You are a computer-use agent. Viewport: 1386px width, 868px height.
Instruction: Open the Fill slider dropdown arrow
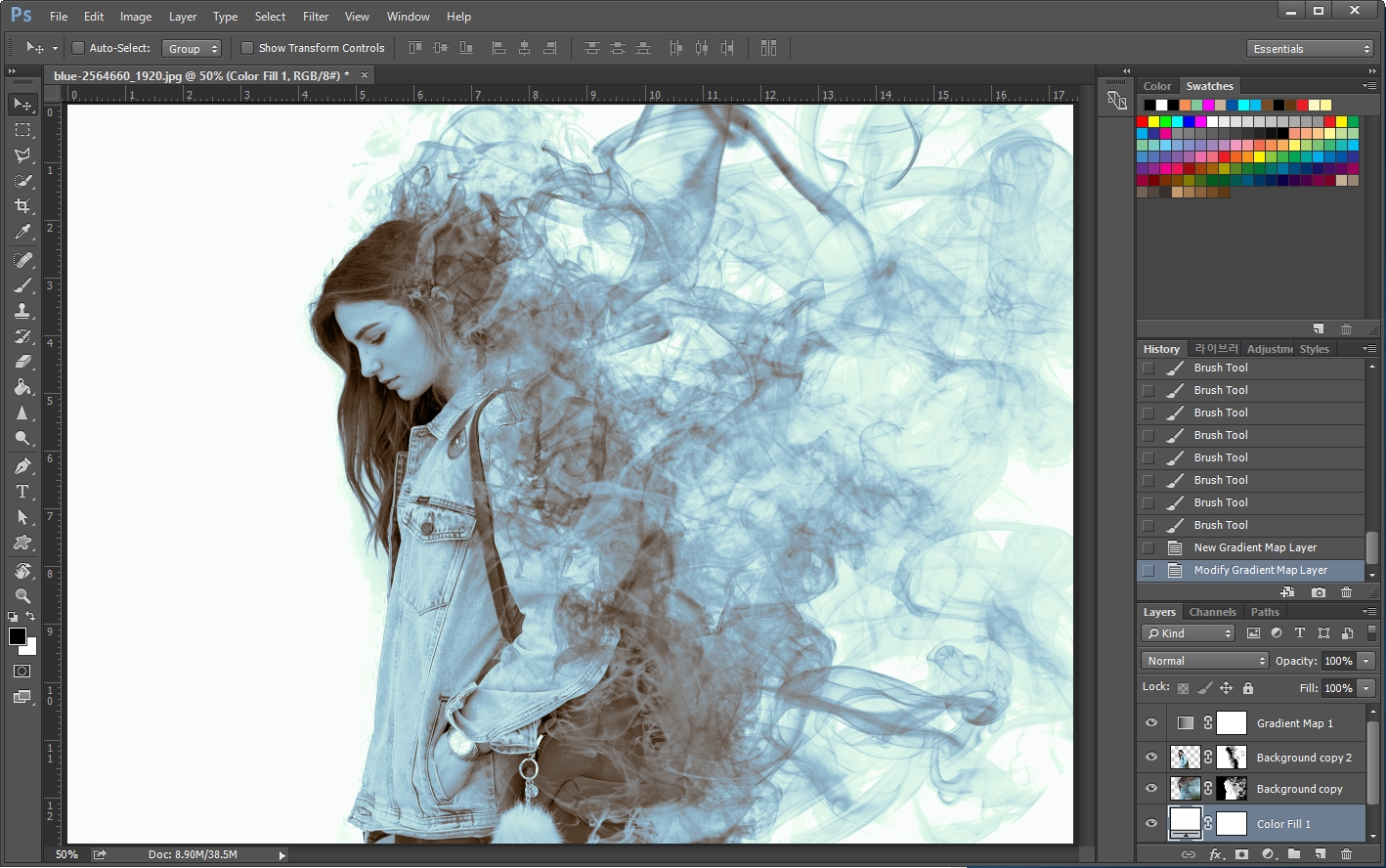[1366, 688]
